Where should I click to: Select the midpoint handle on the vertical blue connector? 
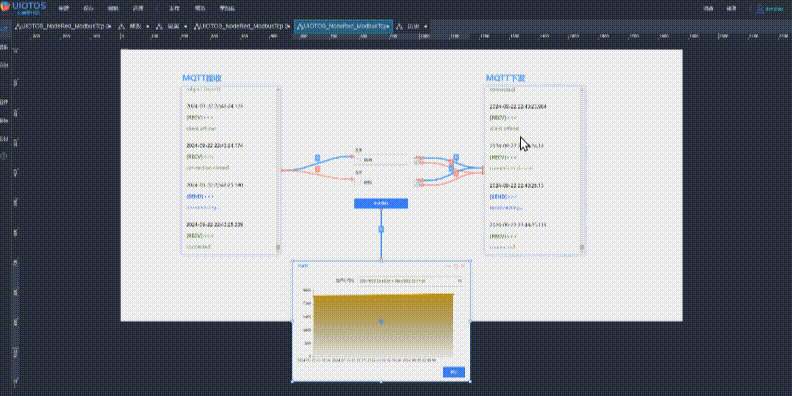coord(381,229)
